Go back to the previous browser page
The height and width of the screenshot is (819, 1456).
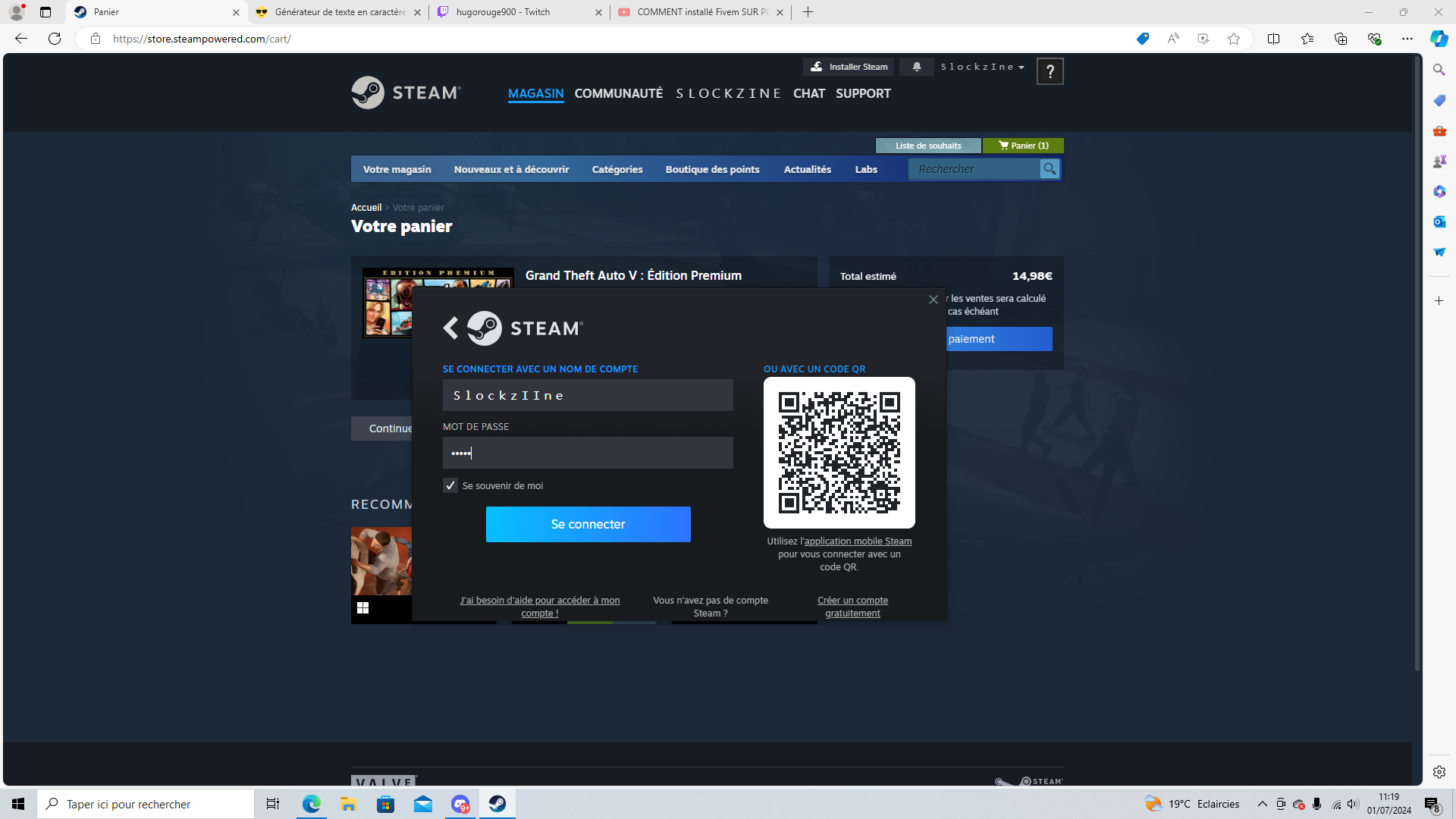click(x=21, y=39)
